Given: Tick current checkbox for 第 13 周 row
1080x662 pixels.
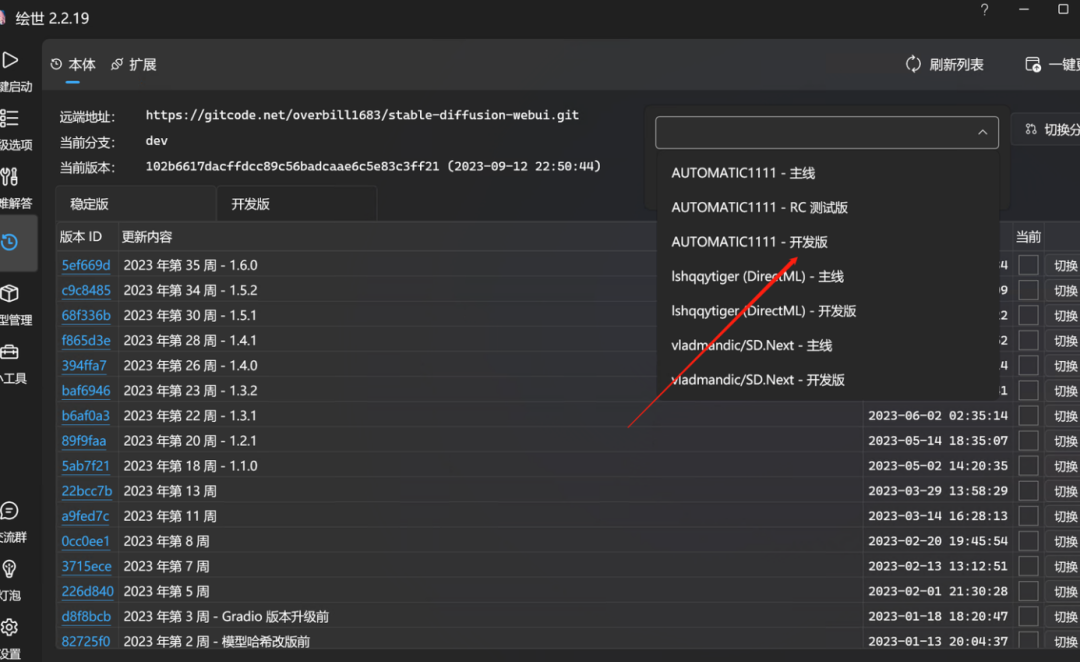Looking at the screenshot, I should (1028, 491).
